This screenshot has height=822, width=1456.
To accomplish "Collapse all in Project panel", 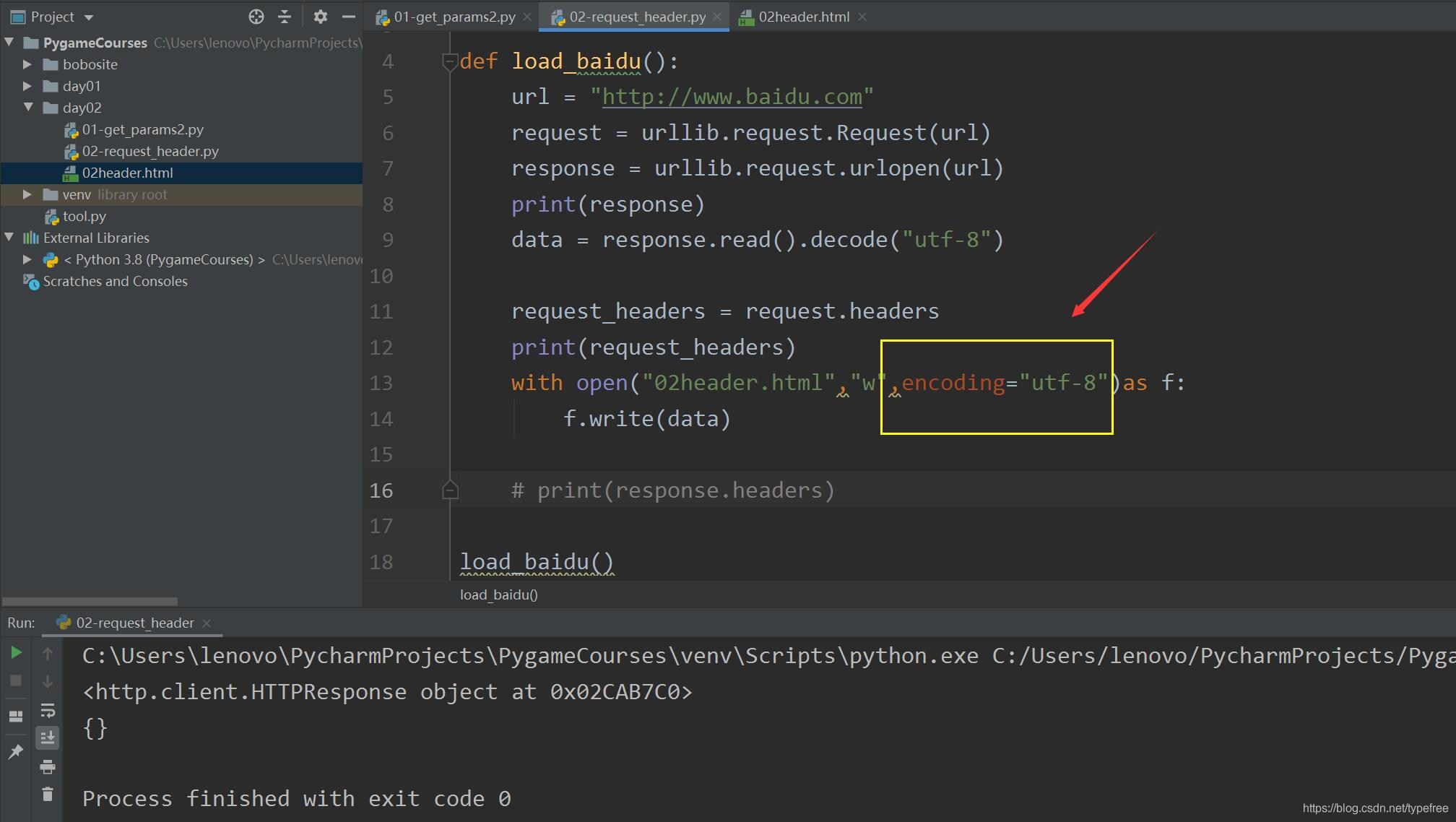I will point(285,17).
